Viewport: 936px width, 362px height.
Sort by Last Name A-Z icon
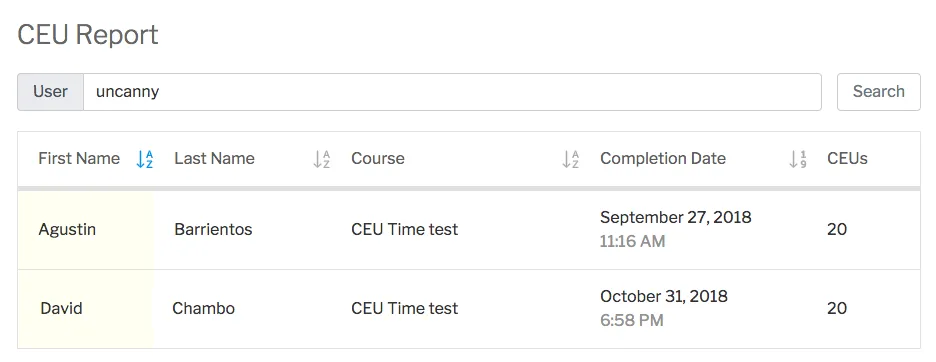(322, 159)
